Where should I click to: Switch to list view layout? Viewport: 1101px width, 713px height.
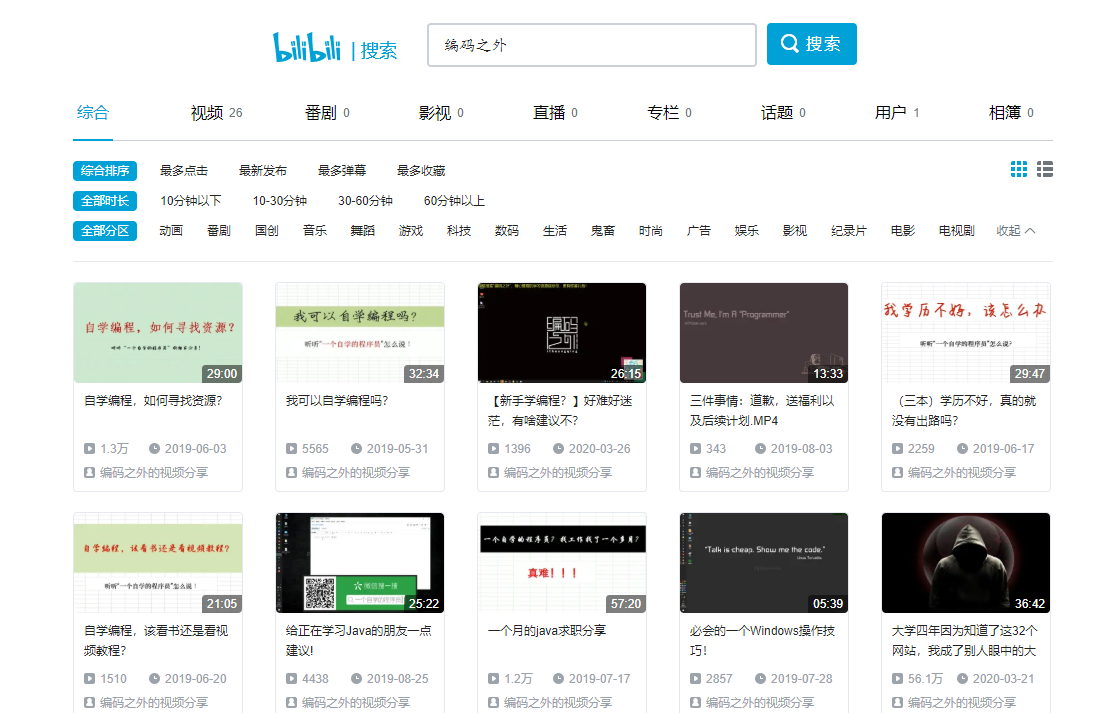pyautogui.click(x=1045, y=169)
